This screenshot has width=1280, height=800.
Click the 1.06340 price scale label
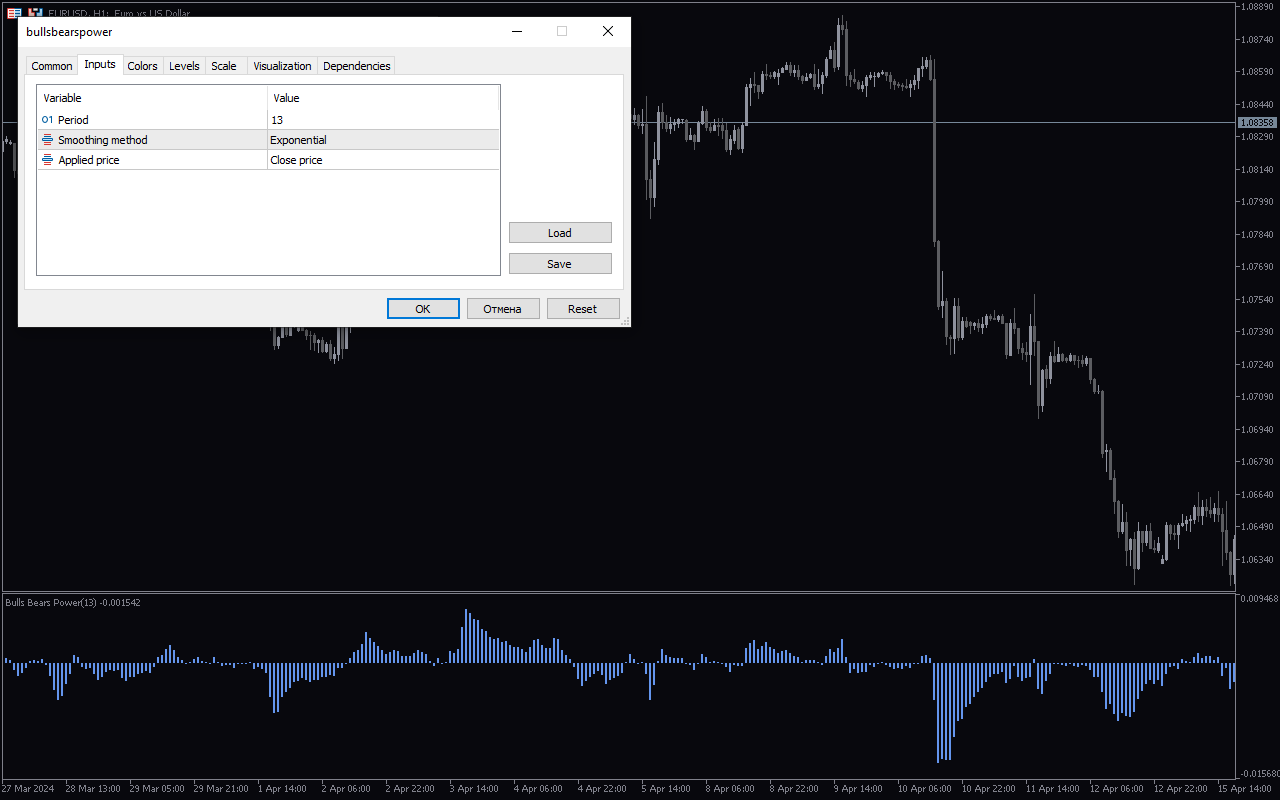(x=1258, y=559)
